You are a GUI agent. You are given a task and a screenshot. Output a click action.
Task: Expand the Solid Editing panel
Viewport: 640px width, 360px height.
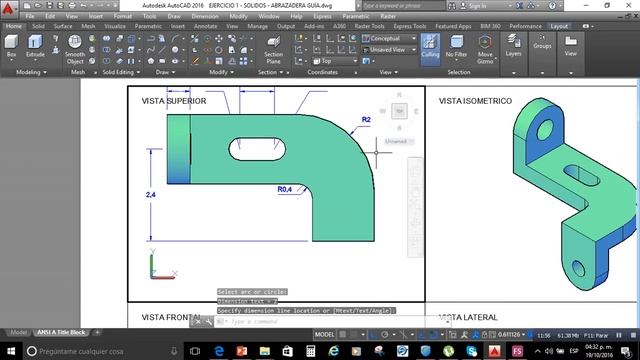point(121,72)
